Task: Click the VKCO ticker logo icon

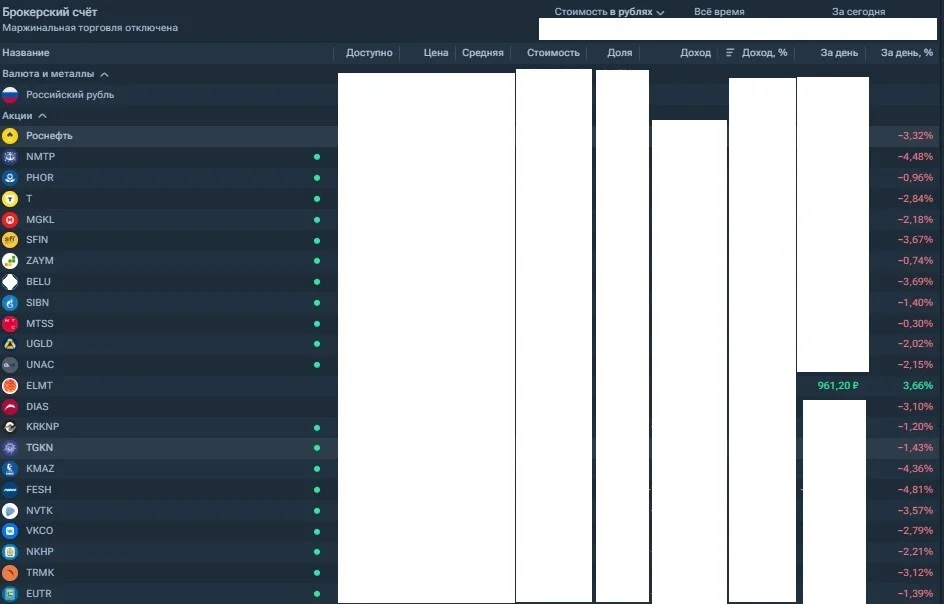Action: [x=10, y=531]
